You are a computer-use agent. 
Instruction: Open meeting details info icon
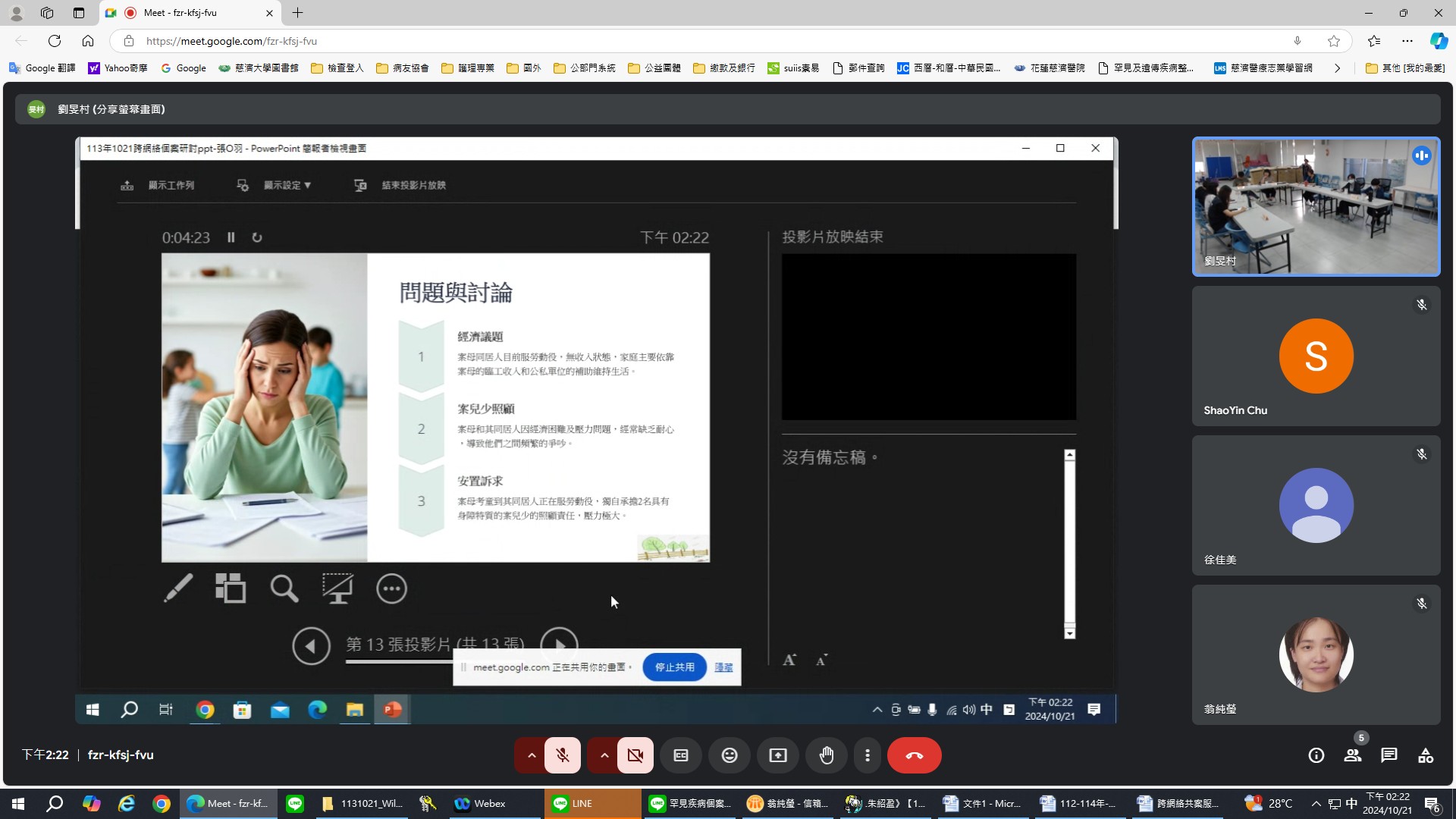[1316, 755]
